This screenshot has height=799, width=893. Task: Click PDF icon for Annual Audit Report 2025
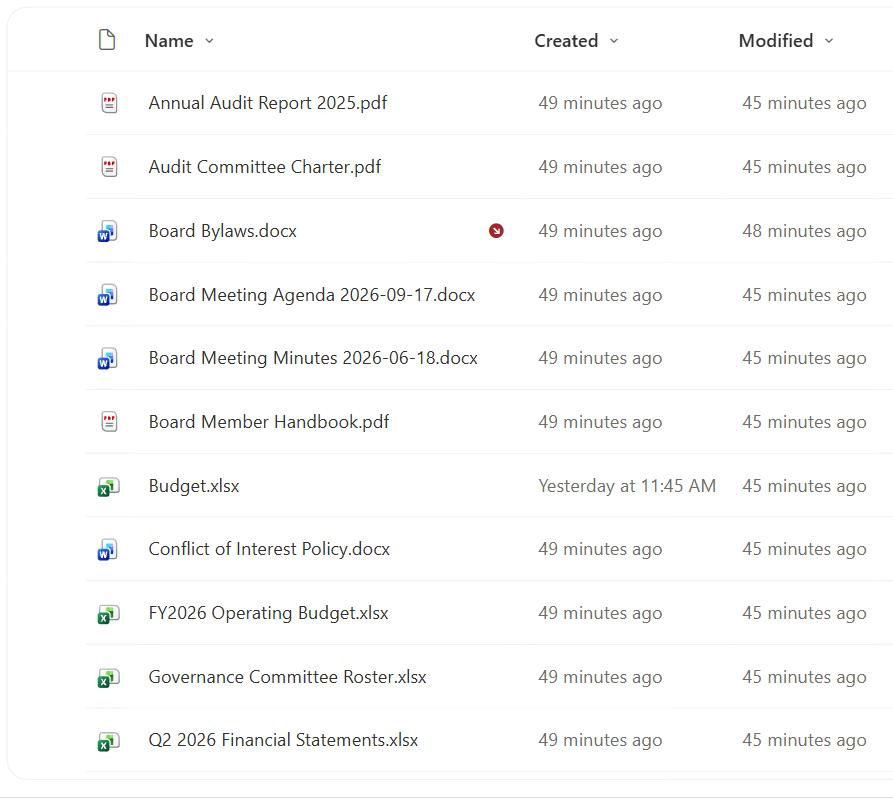pyautogui.click(x=109, y=103)
